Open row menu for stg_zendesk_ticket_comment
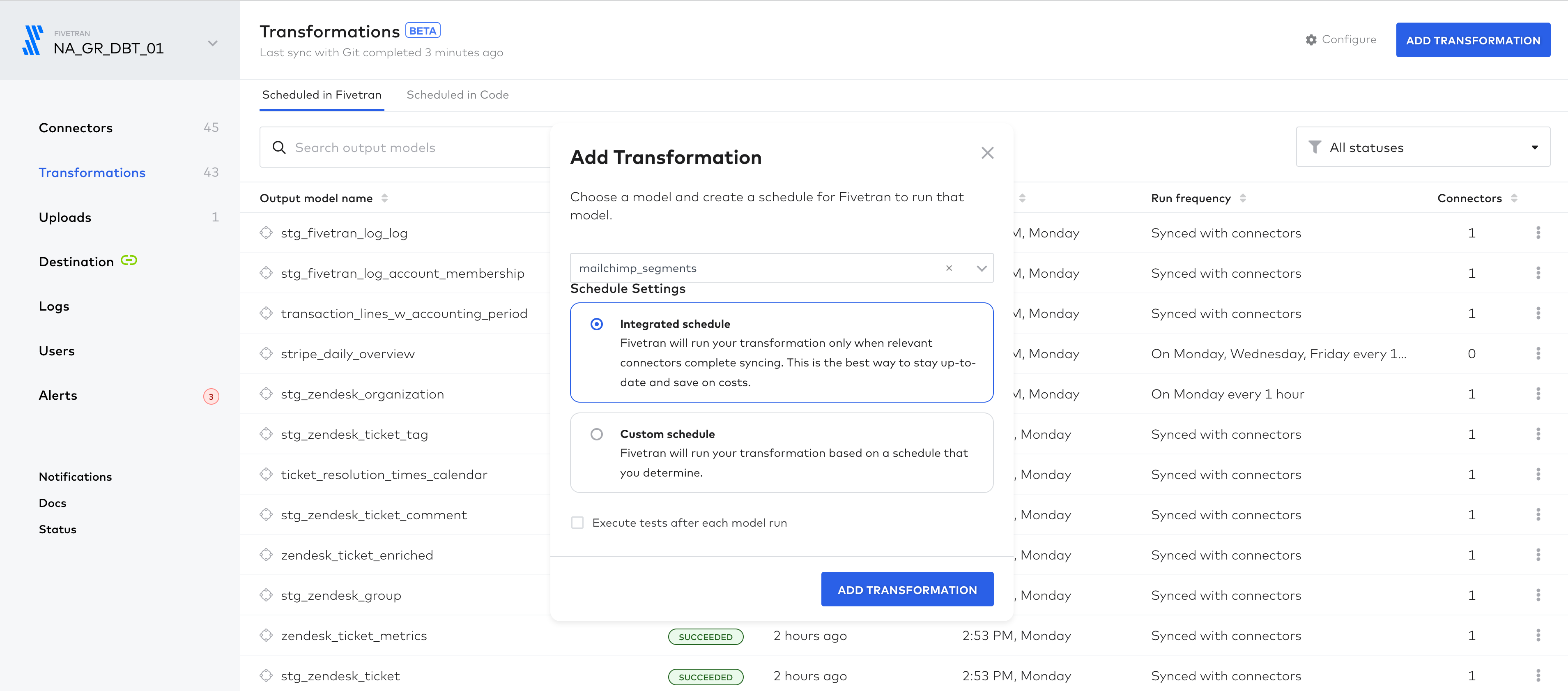The width and height of the screenshot is (1568, 691). 1538,515
